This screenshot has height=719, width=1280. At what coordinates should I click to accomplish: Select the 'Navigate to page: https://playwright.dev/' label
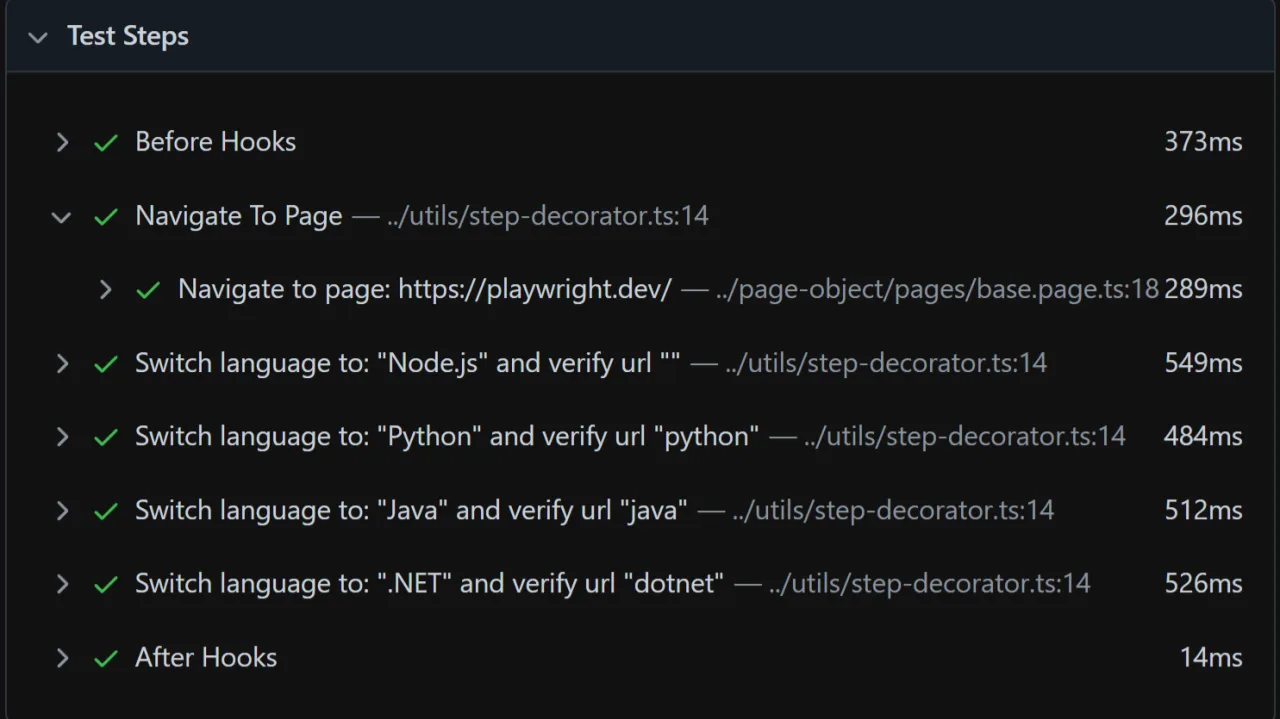[425, 289]
